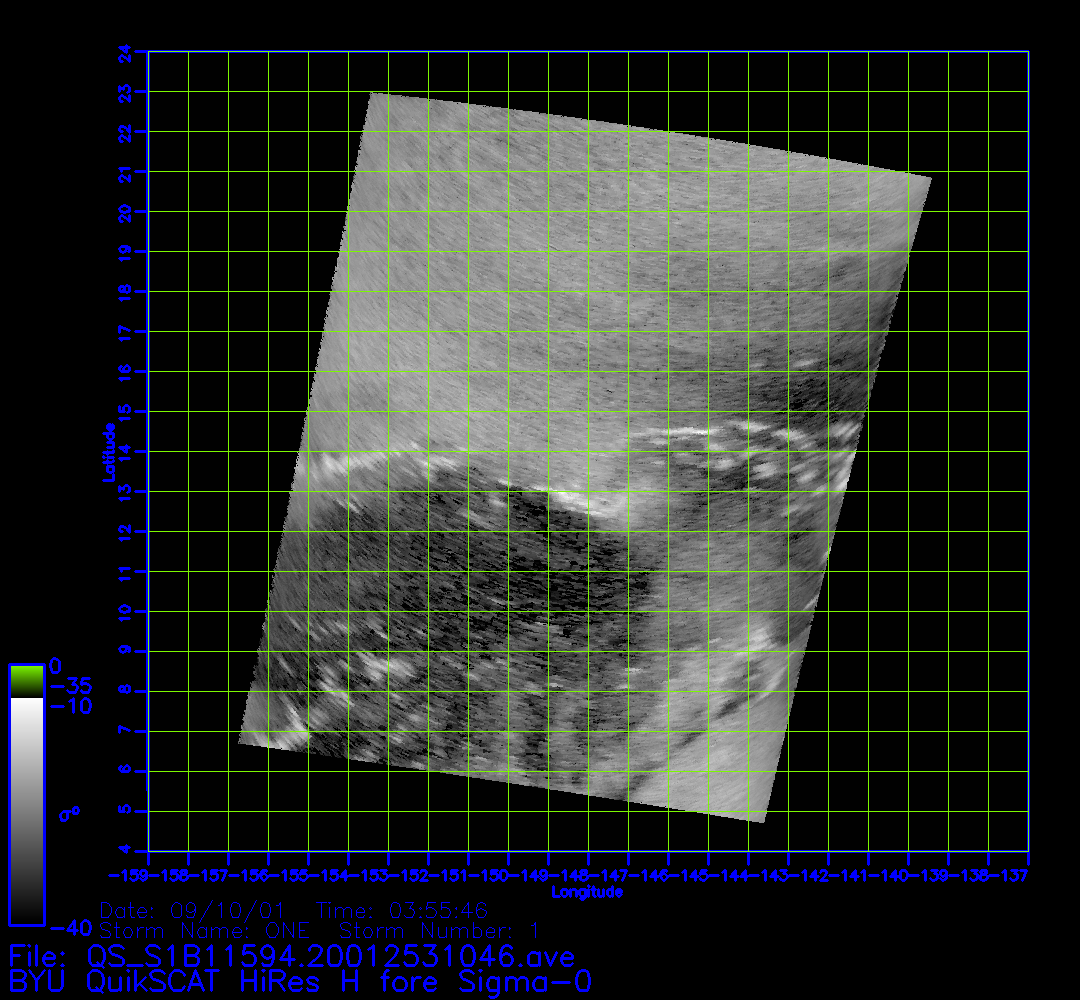Click the vertical Latitude axis title
This screenshot has height=1000, width=1080.
click(107, 451)
